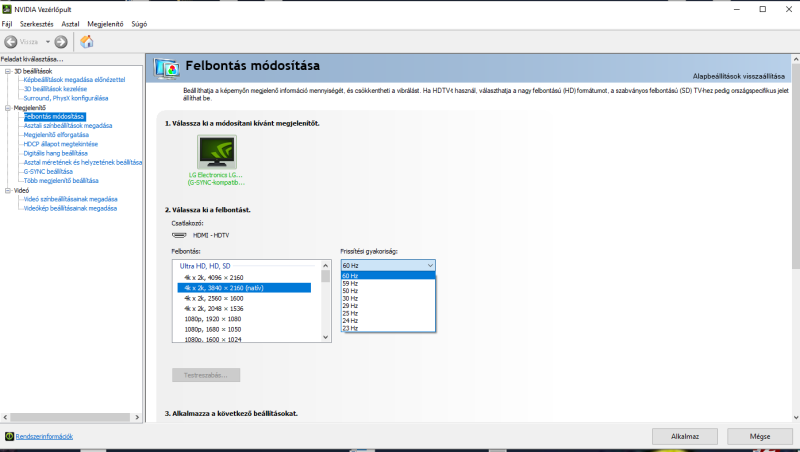The height and width of the screenshot is (452, 800).
Task: Click the Testreszabás... button
Action: tap(206, 375)
